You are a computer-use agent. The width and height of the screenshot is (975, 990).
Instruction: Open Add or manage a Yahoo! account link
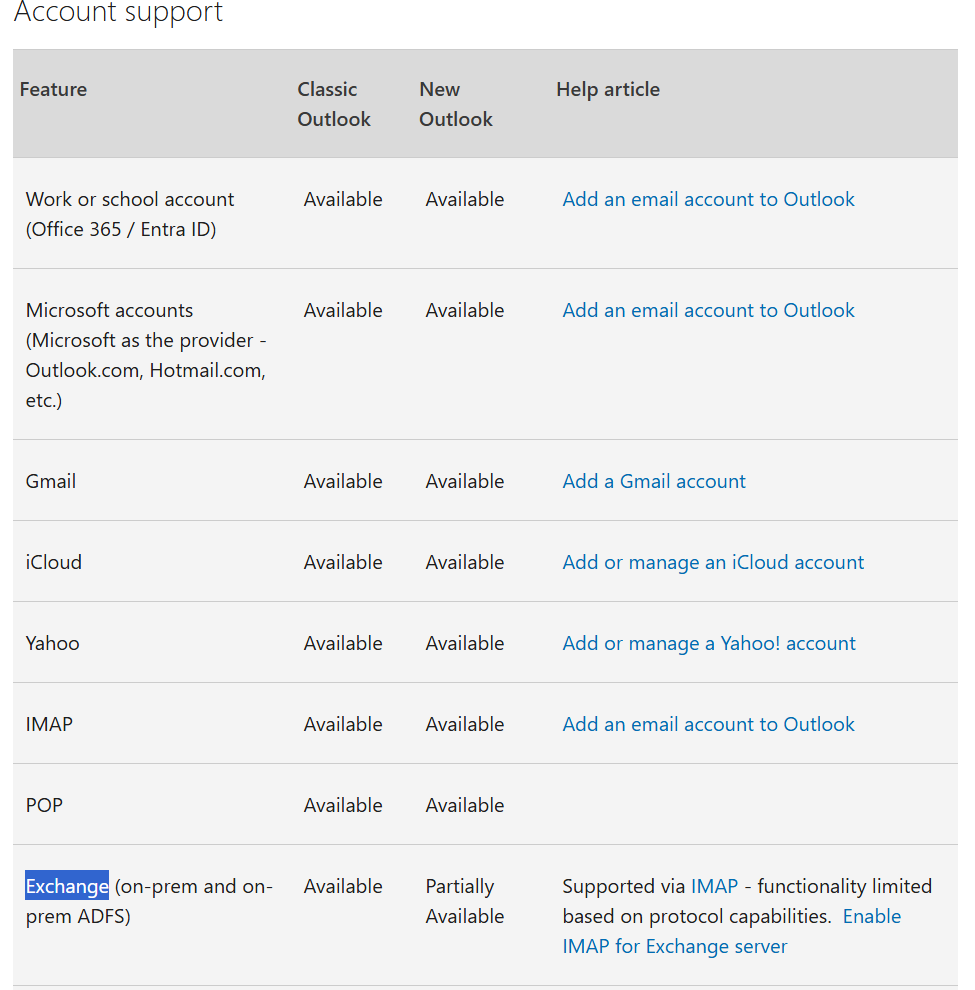[x=709, y=643]
